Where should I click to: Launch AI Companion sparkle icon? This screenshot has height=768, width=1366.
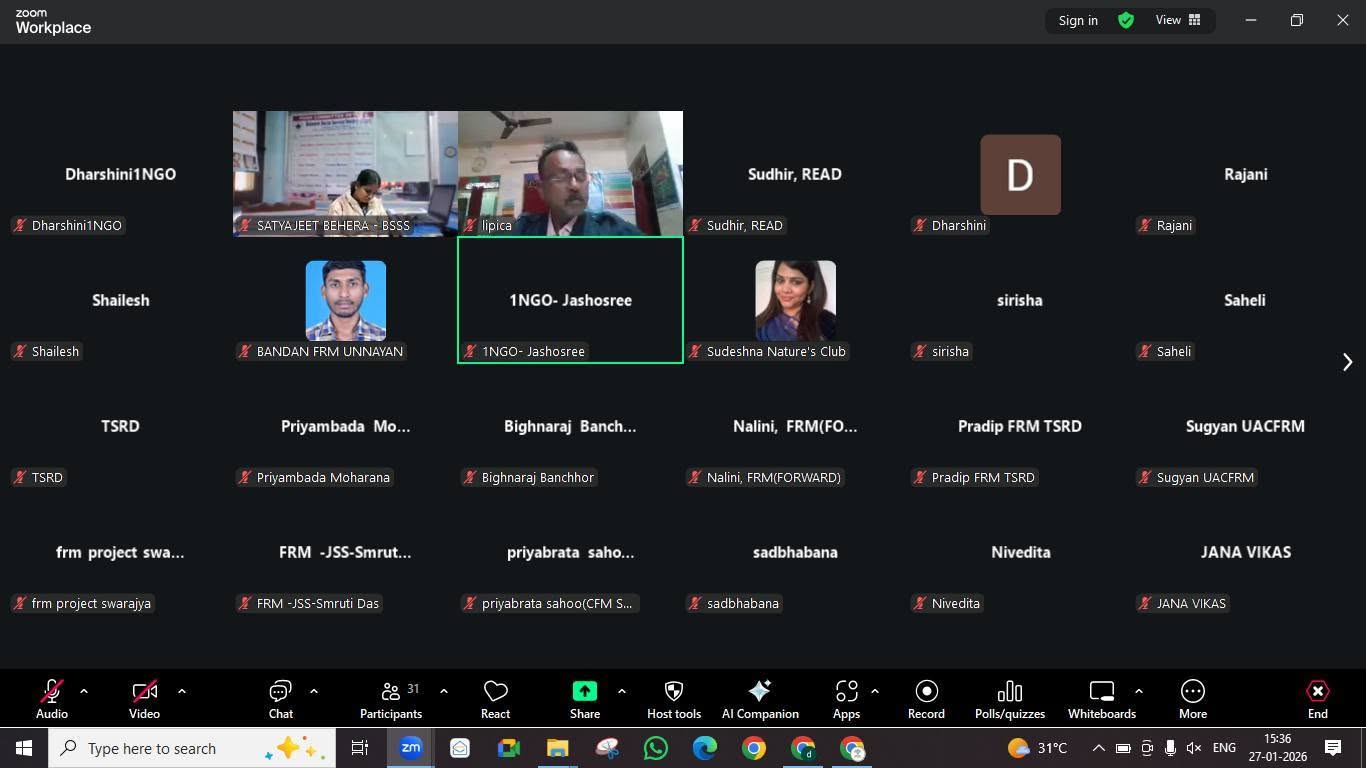(x=760, y=691)
